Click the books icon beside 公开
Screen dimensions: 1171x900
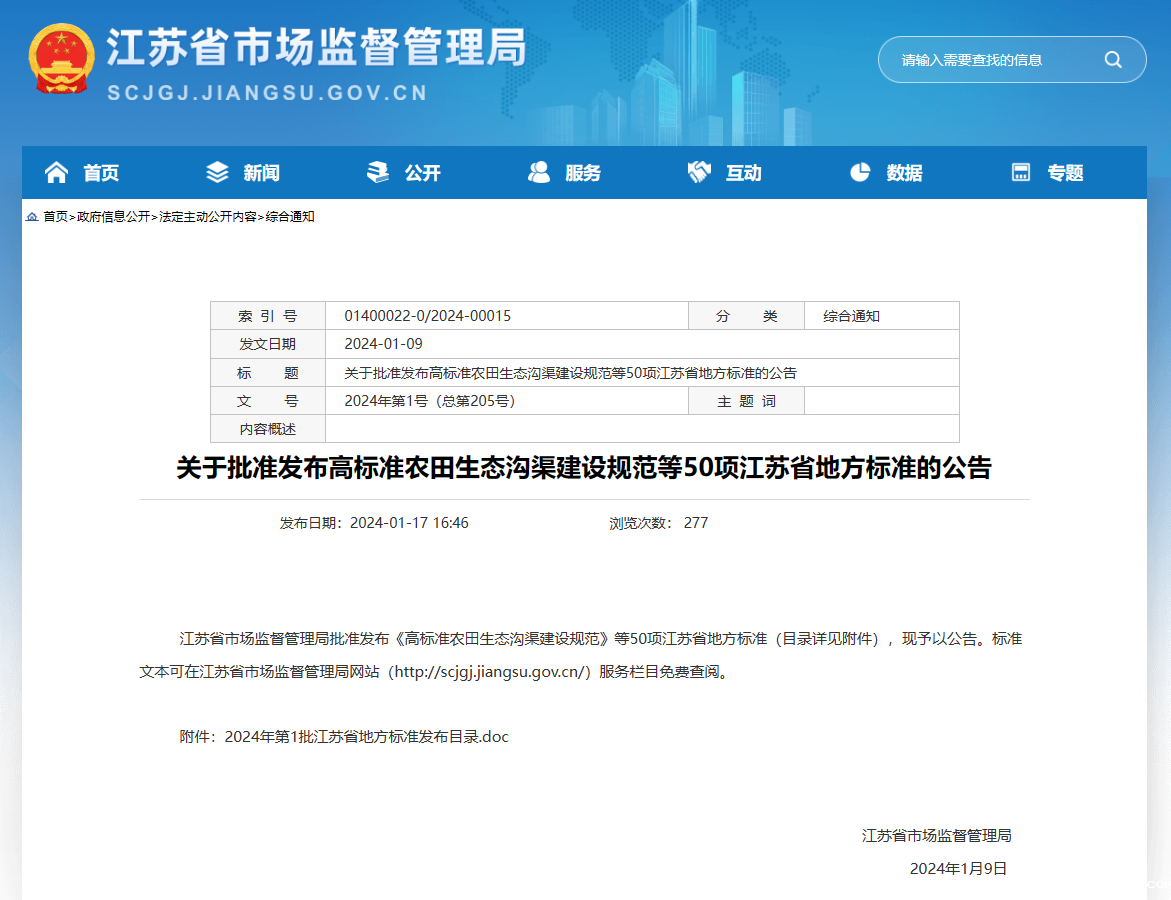coord(378,173)
